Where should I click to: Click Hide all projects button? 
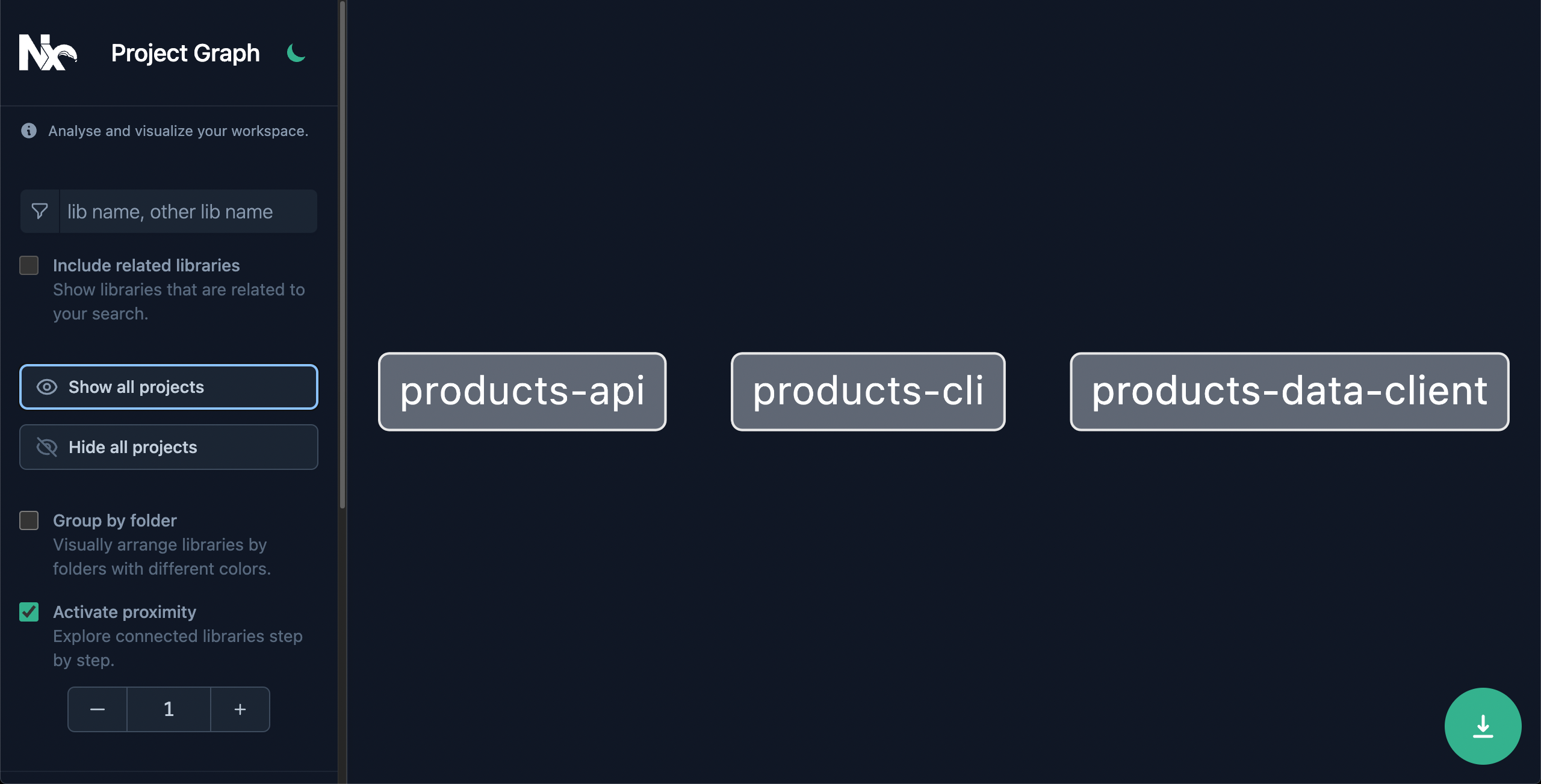point(168,446)
